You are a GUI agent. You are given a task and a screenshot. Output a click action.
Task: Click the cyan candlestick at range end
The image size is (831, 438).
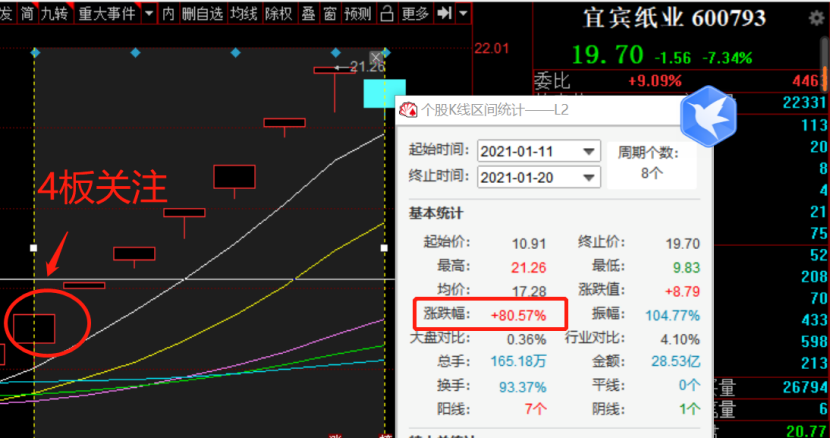[384, 94]
